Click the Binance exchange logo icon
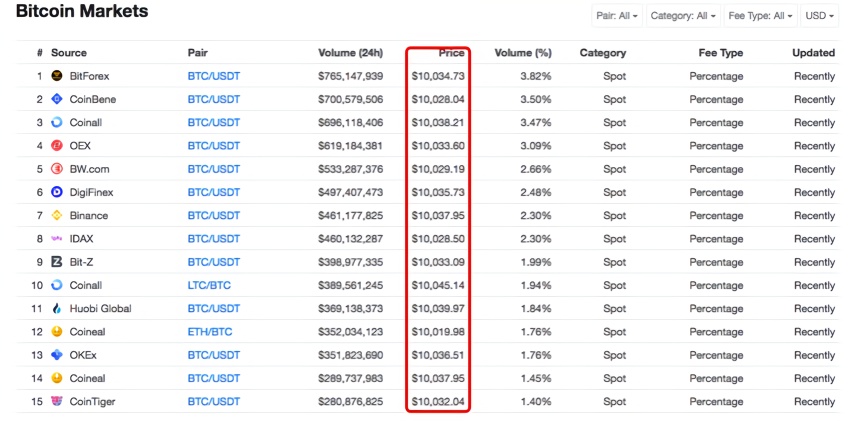The width and height of the screenshot is (849, 421). (x=57, y=216)
